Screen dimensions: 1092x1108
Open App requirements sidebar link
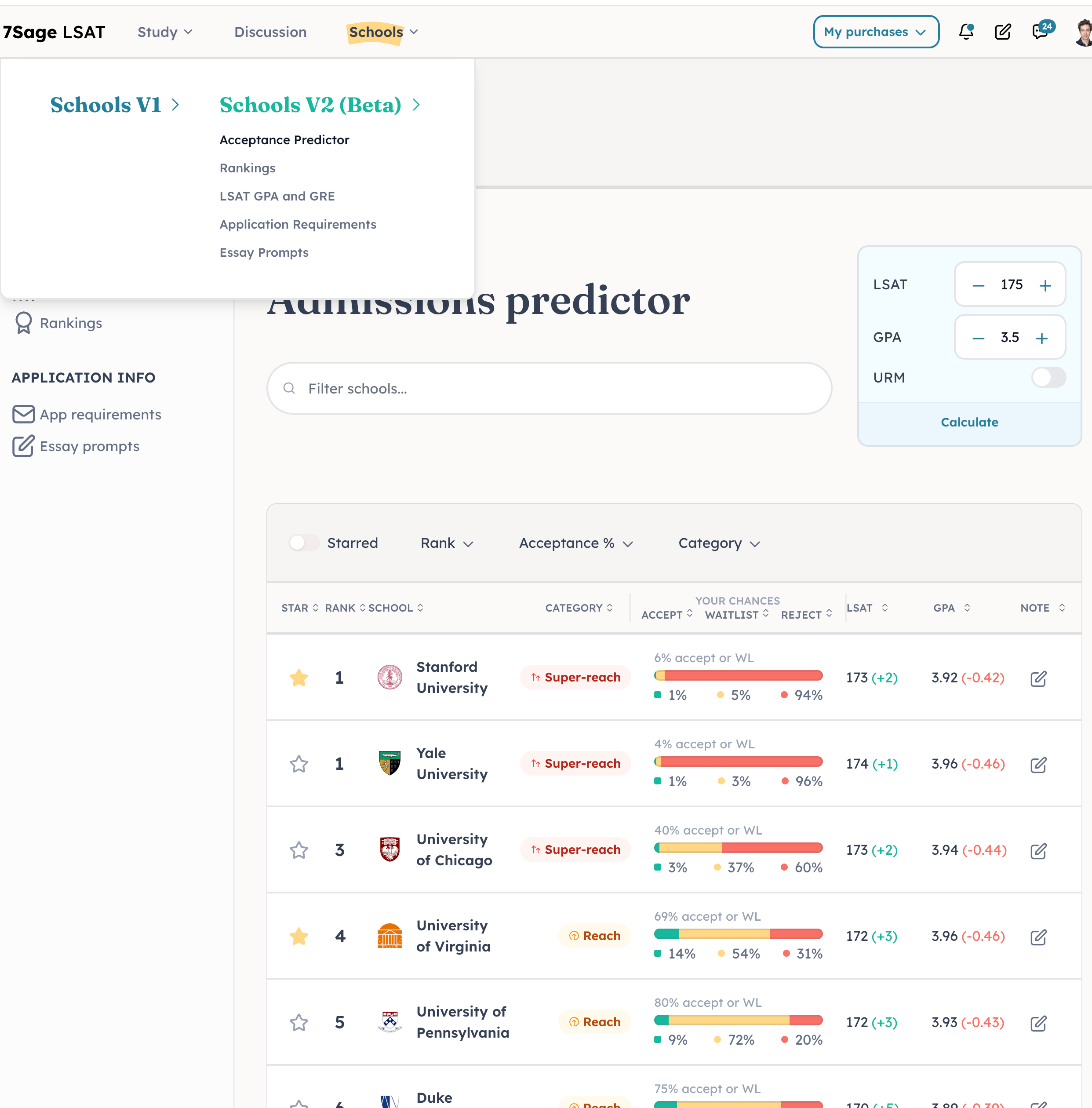tap(100, 414)
